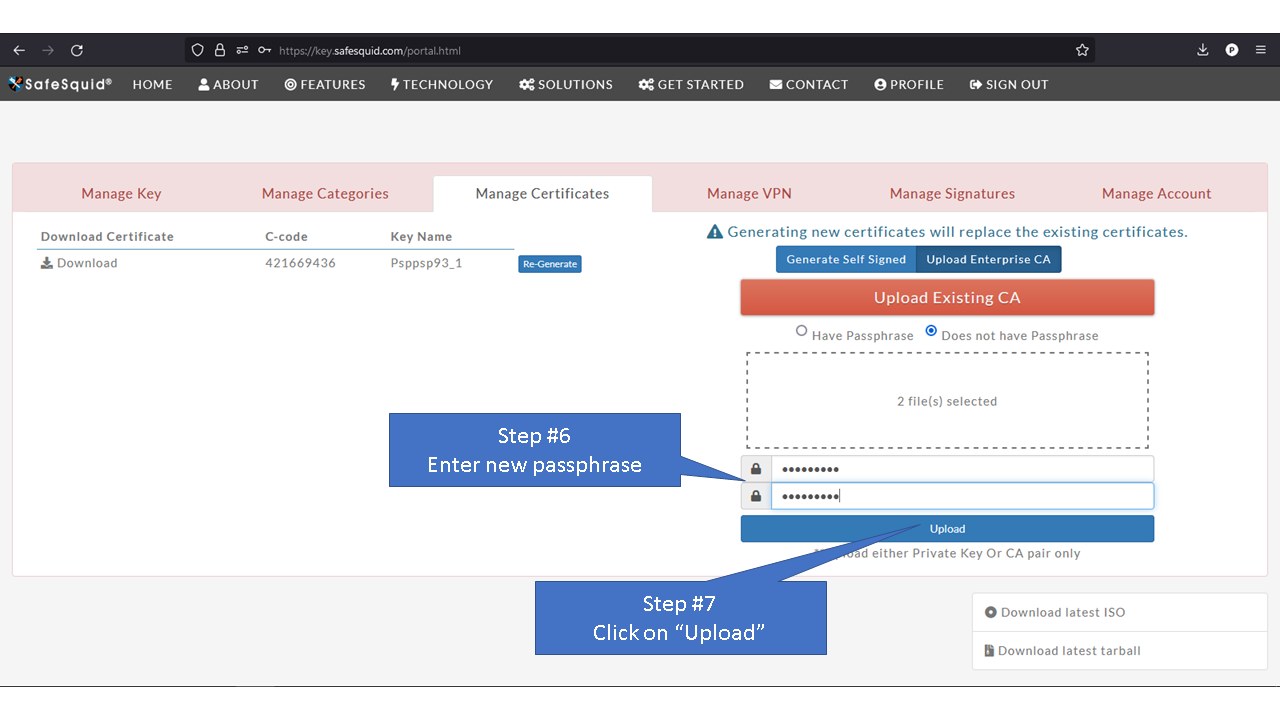Open the browser Downloads icon in the toolbar
Viewport: 1280px width, 720px height.
[1202, 49]
